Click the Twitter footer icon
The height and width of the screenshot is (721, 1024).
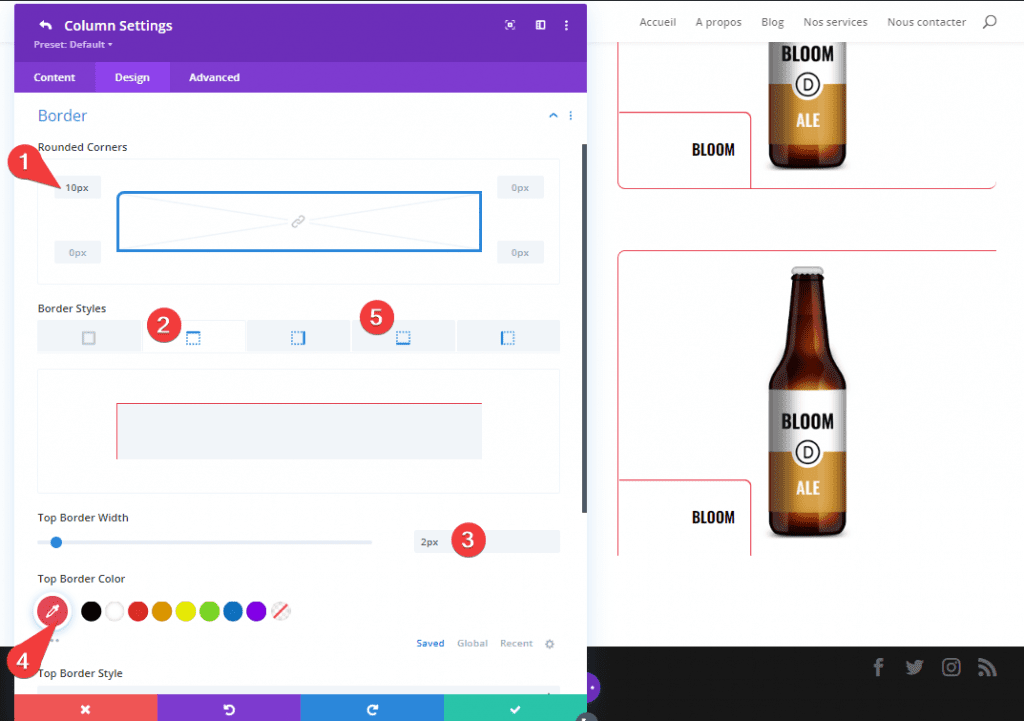pos(914,667)
